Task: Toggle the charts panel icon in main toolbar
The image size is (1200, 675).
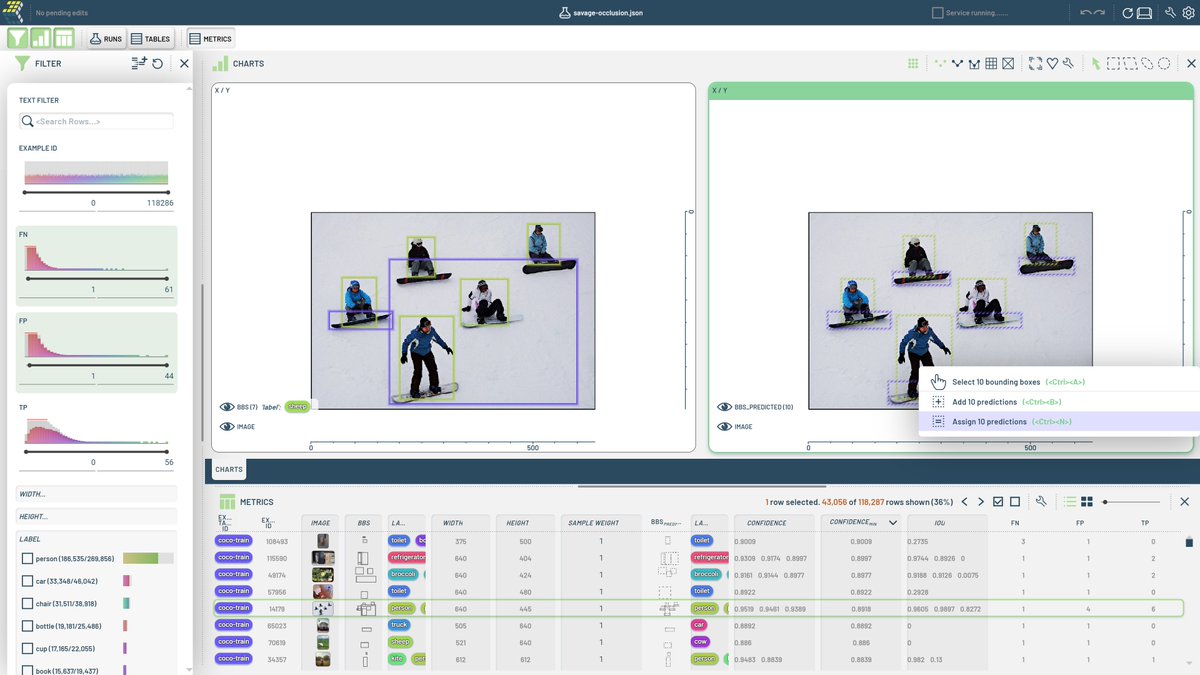Action: 41,38
